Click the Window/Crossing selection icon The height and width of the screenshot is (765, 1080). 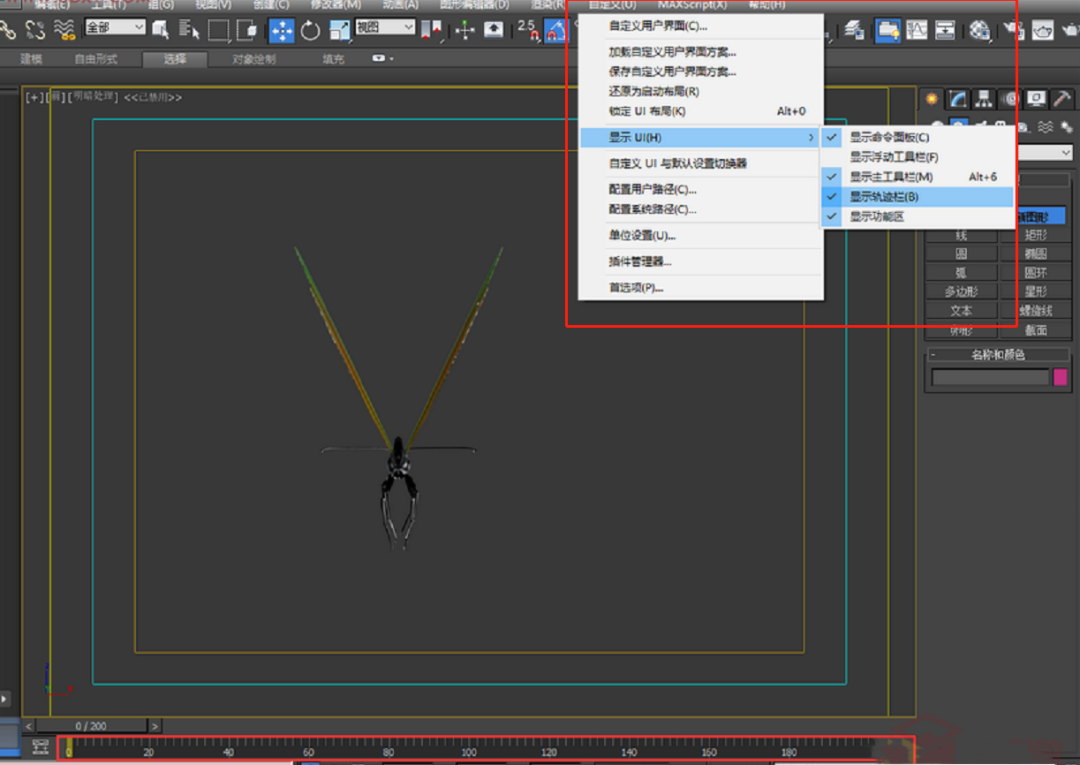247,30
